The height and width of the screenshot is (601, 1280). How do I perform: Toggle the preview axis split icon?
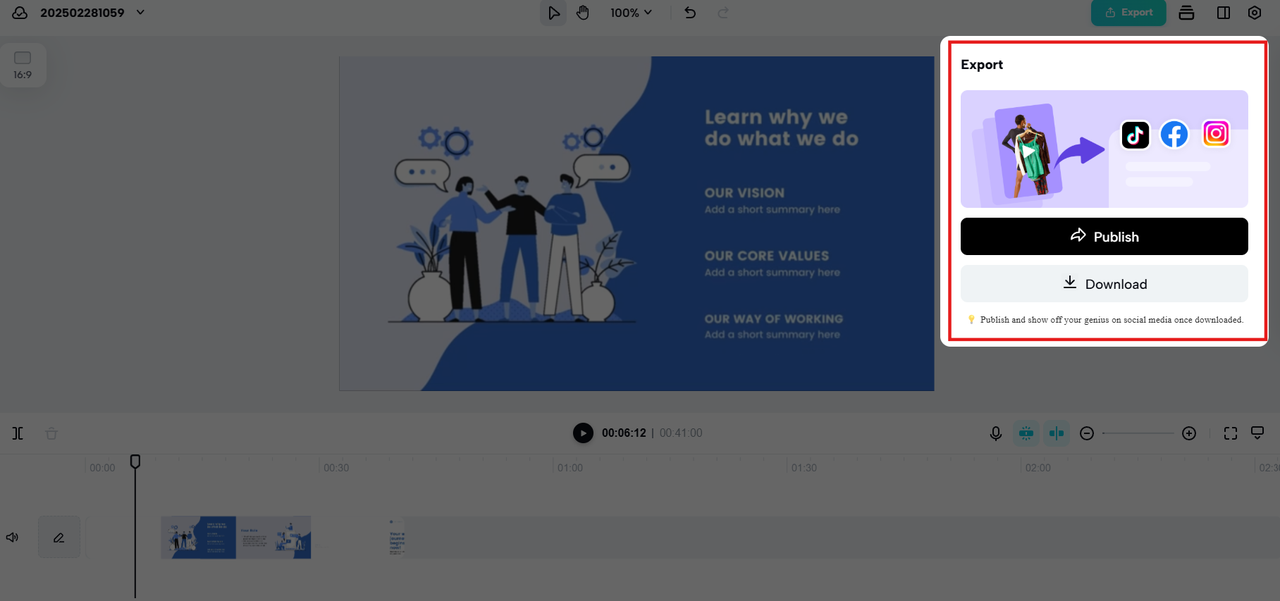point(1057,433)
